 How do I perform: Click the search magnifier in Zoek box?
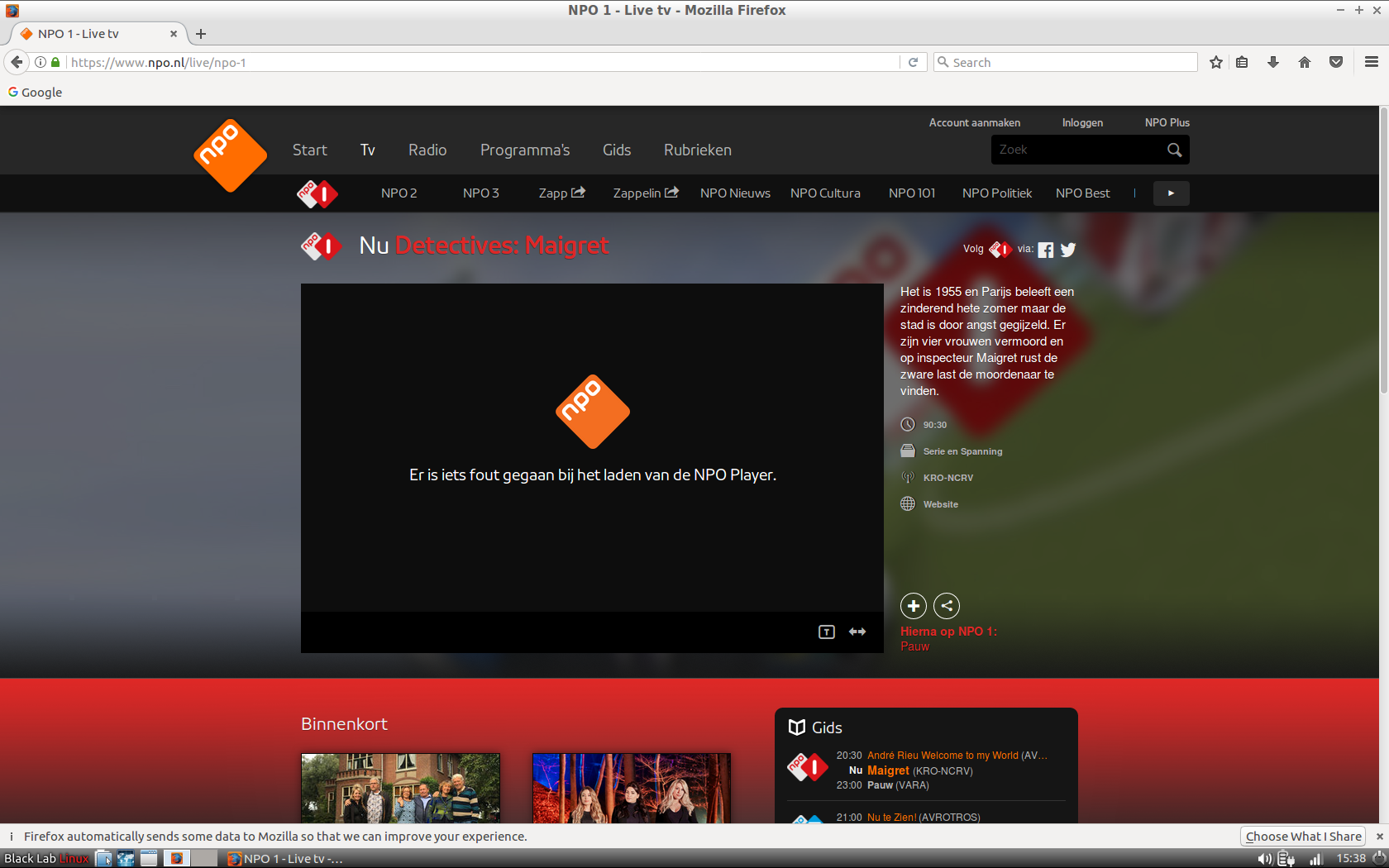1174,150
